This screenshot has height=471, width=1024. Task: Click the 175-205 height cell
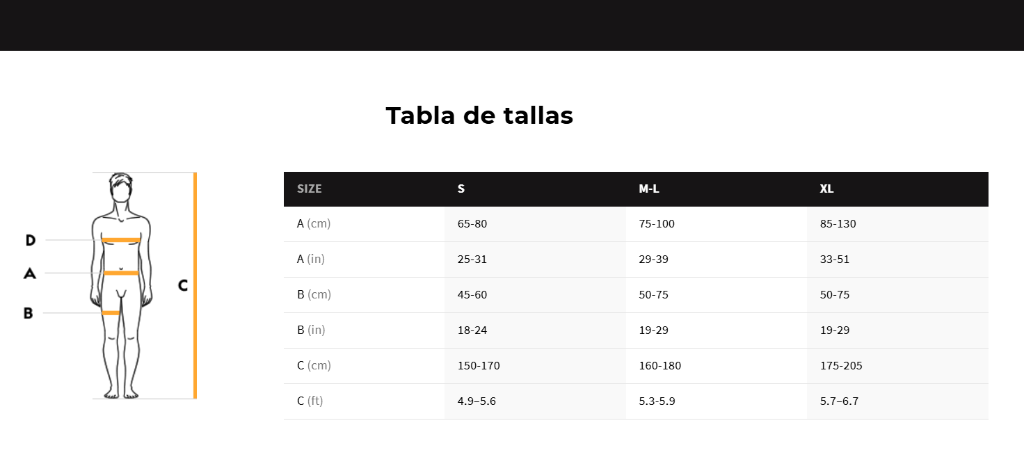point(841,366)
